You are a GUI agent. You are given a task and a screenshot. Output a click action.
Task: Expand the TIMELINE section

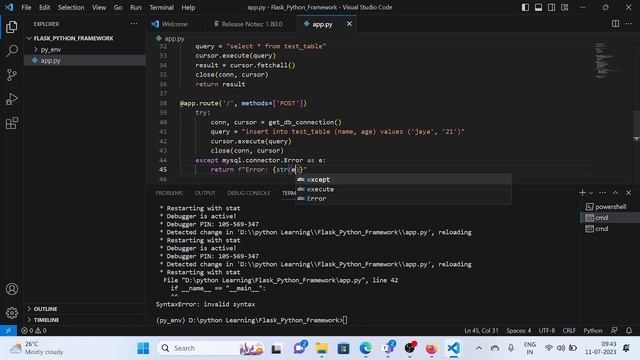coord(46,320)
